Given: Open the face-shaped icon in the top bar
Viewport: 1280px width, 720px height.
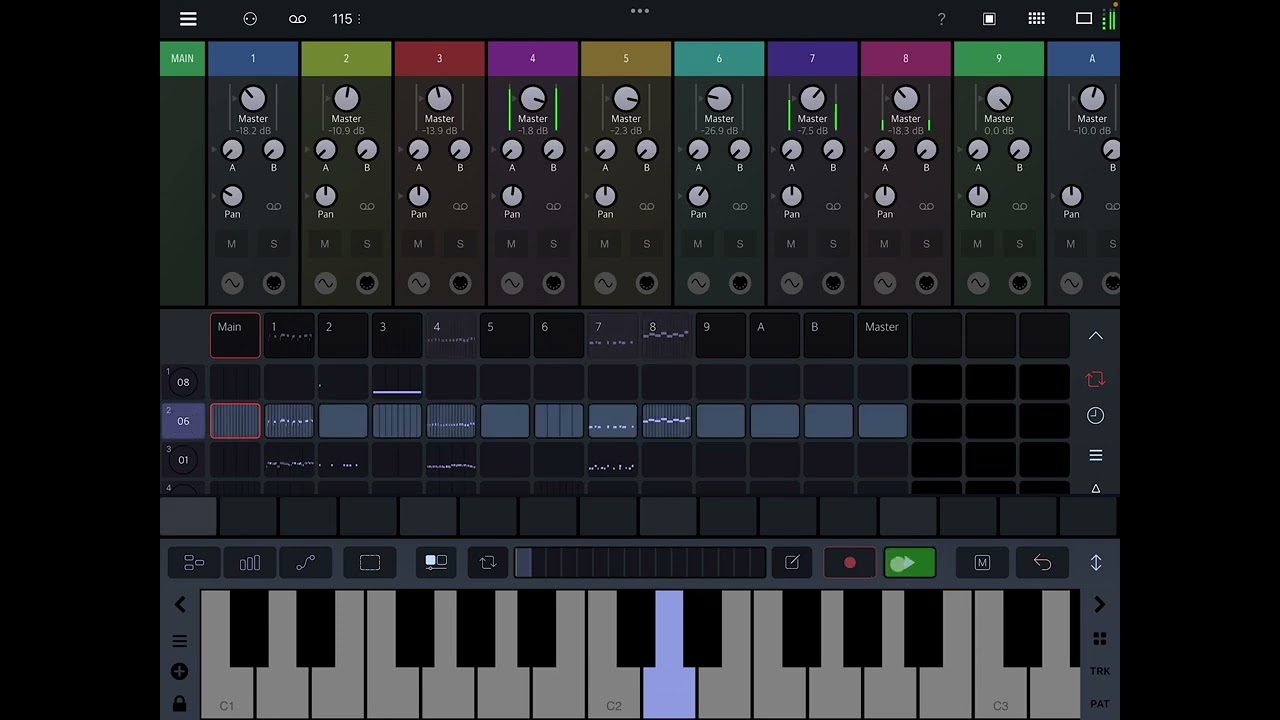Looking at the screenshot, I should click(250, 19).
